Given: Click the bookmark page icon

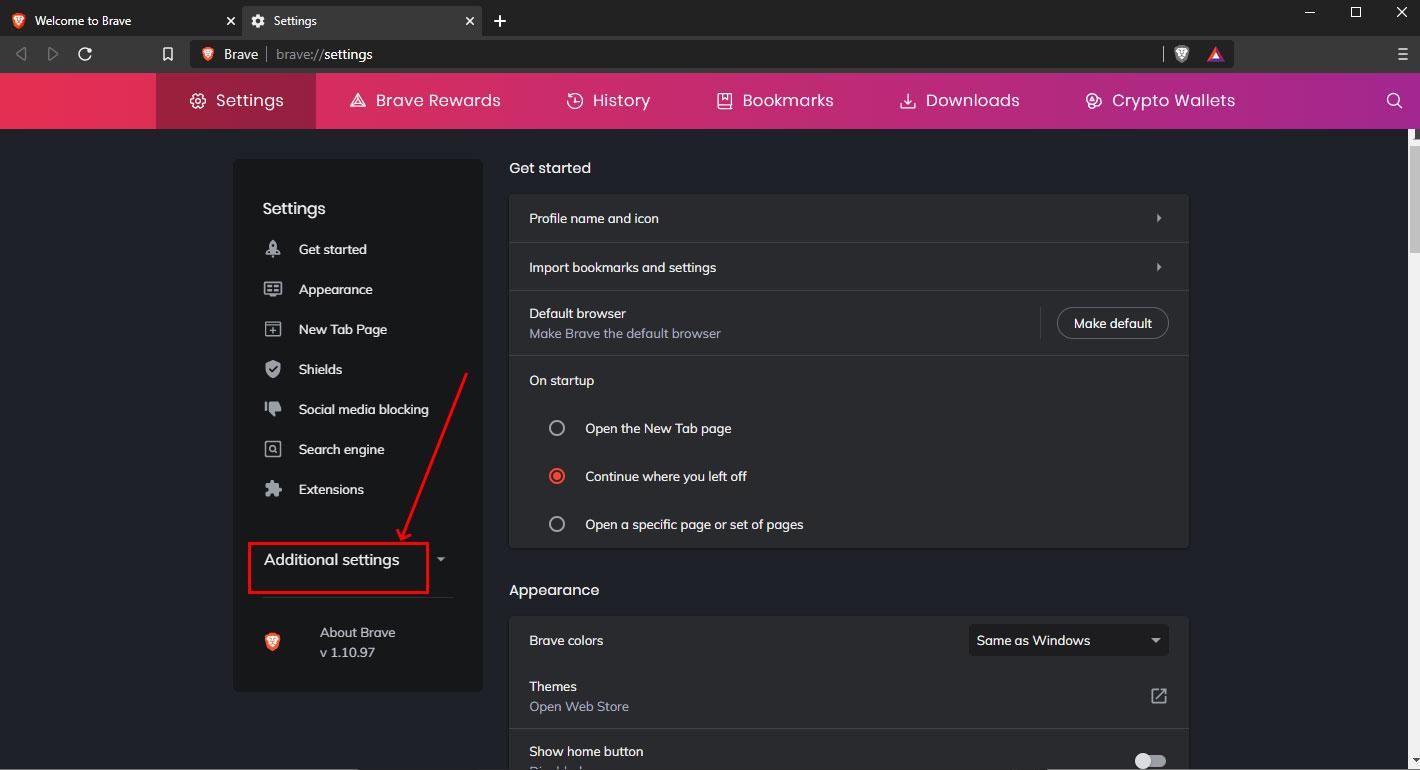Looking at the screenshot, I should [168, 54].
